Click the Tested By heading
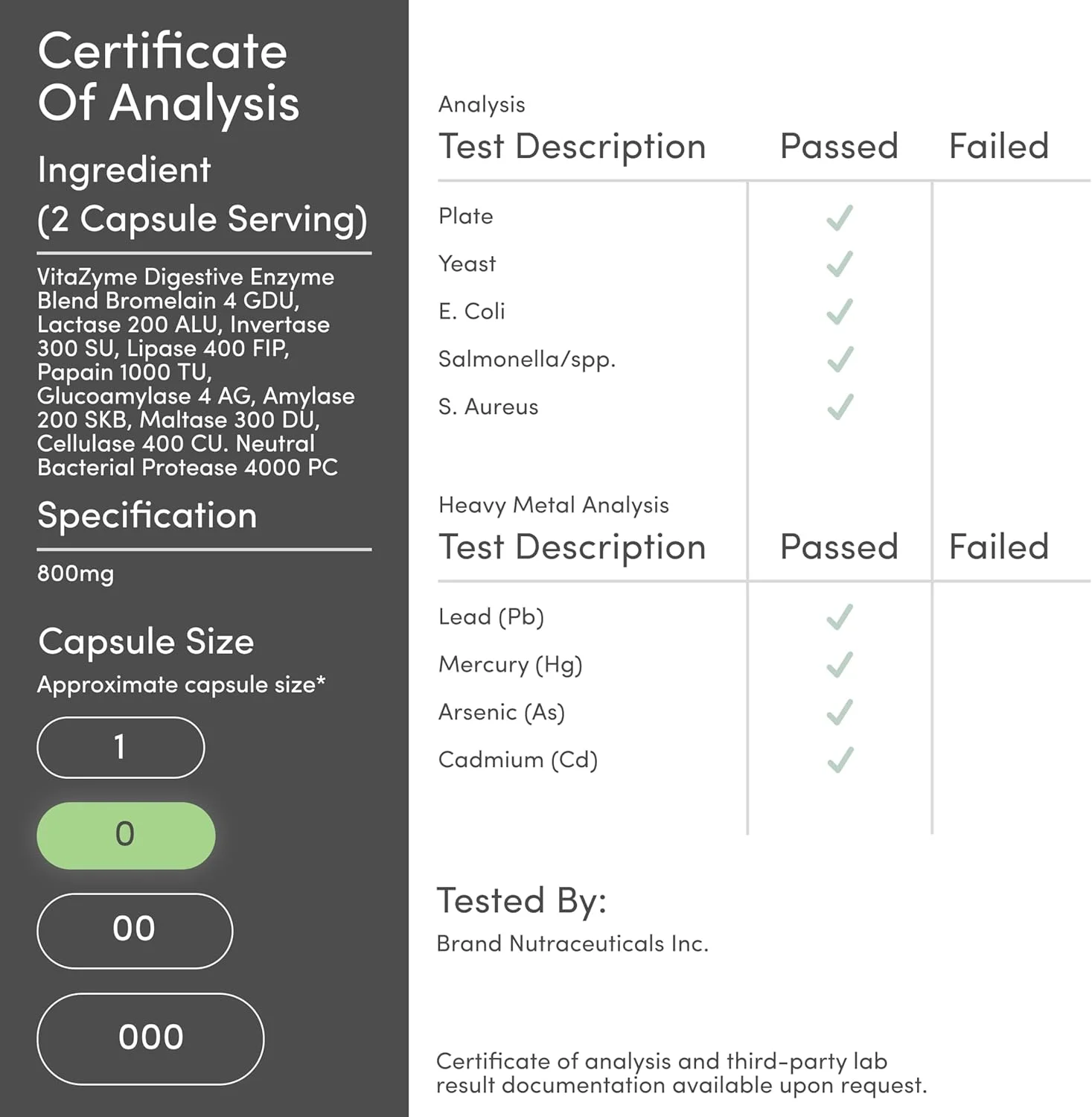 coord(521,900)
